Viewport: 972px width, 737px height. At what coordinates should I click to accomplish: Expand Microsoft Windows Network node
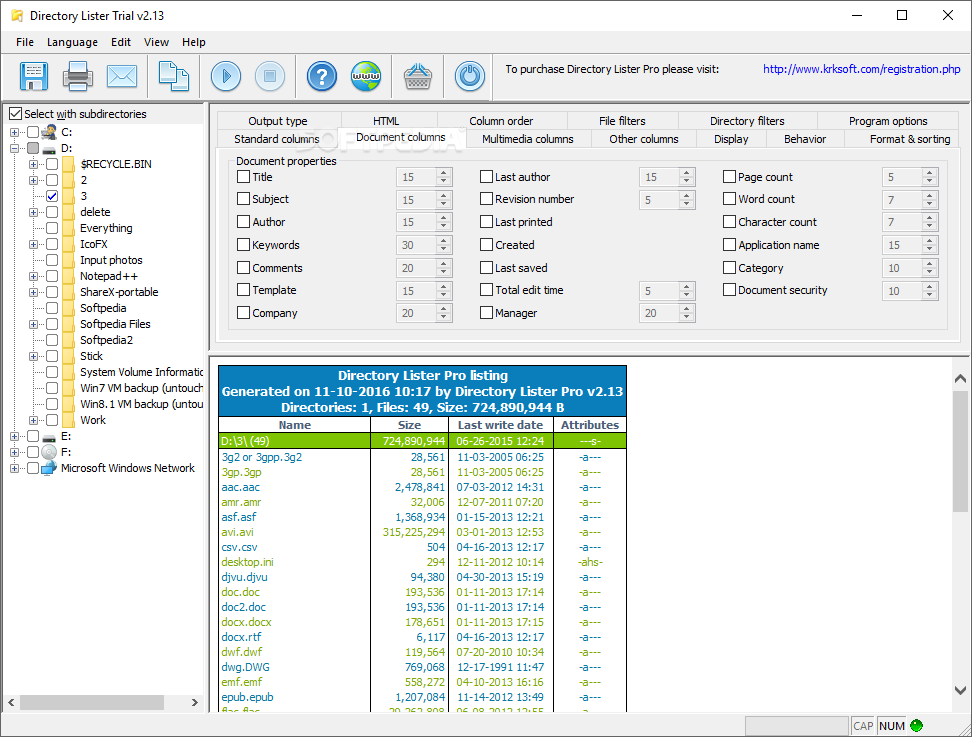[x=14, y=468]
